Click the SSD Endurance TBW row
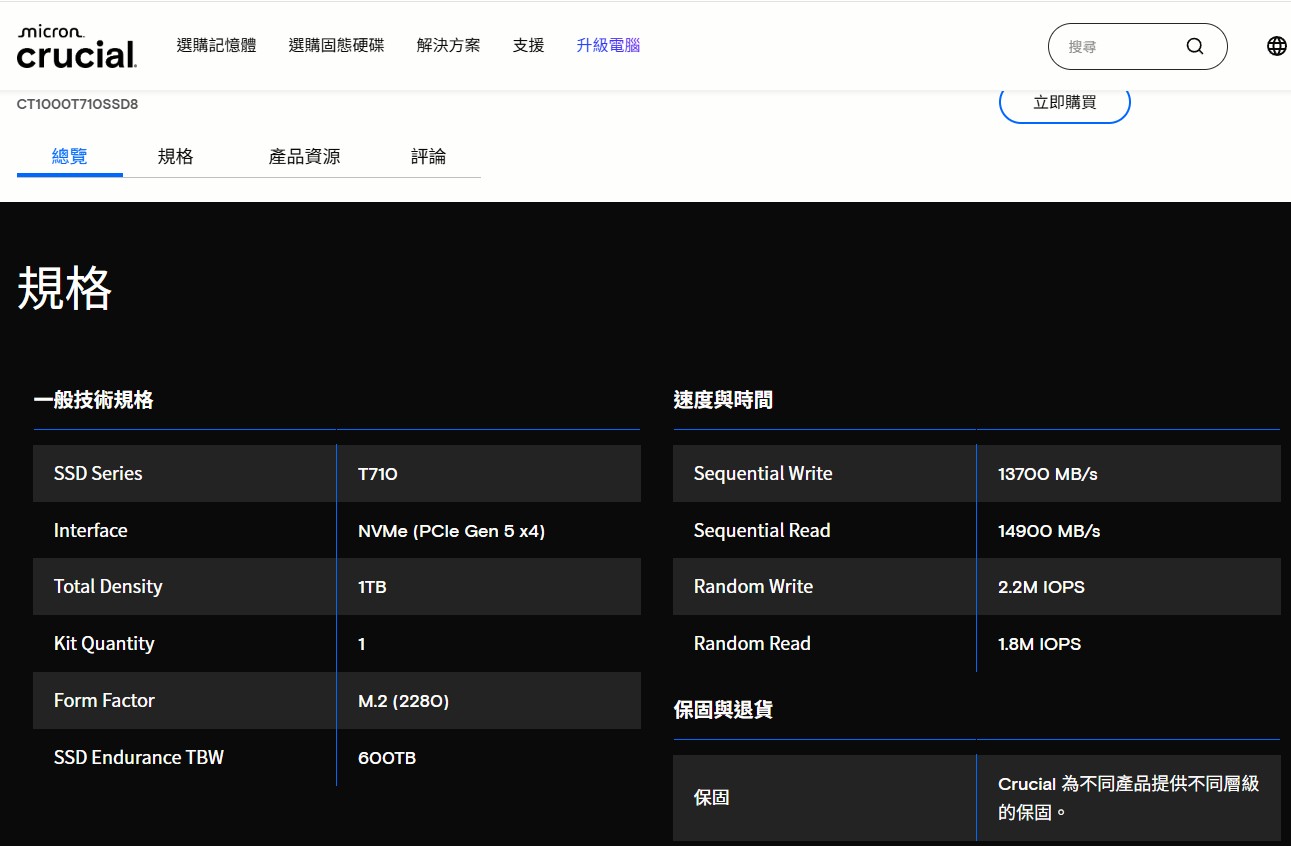The height and width of the screenshot is (846, 1291). coord(336,757)
